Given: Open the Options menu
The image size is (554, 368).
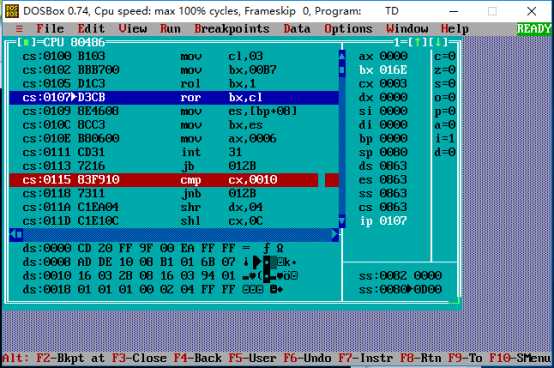Looking at the screenshot, I should [x=348, y=29].
